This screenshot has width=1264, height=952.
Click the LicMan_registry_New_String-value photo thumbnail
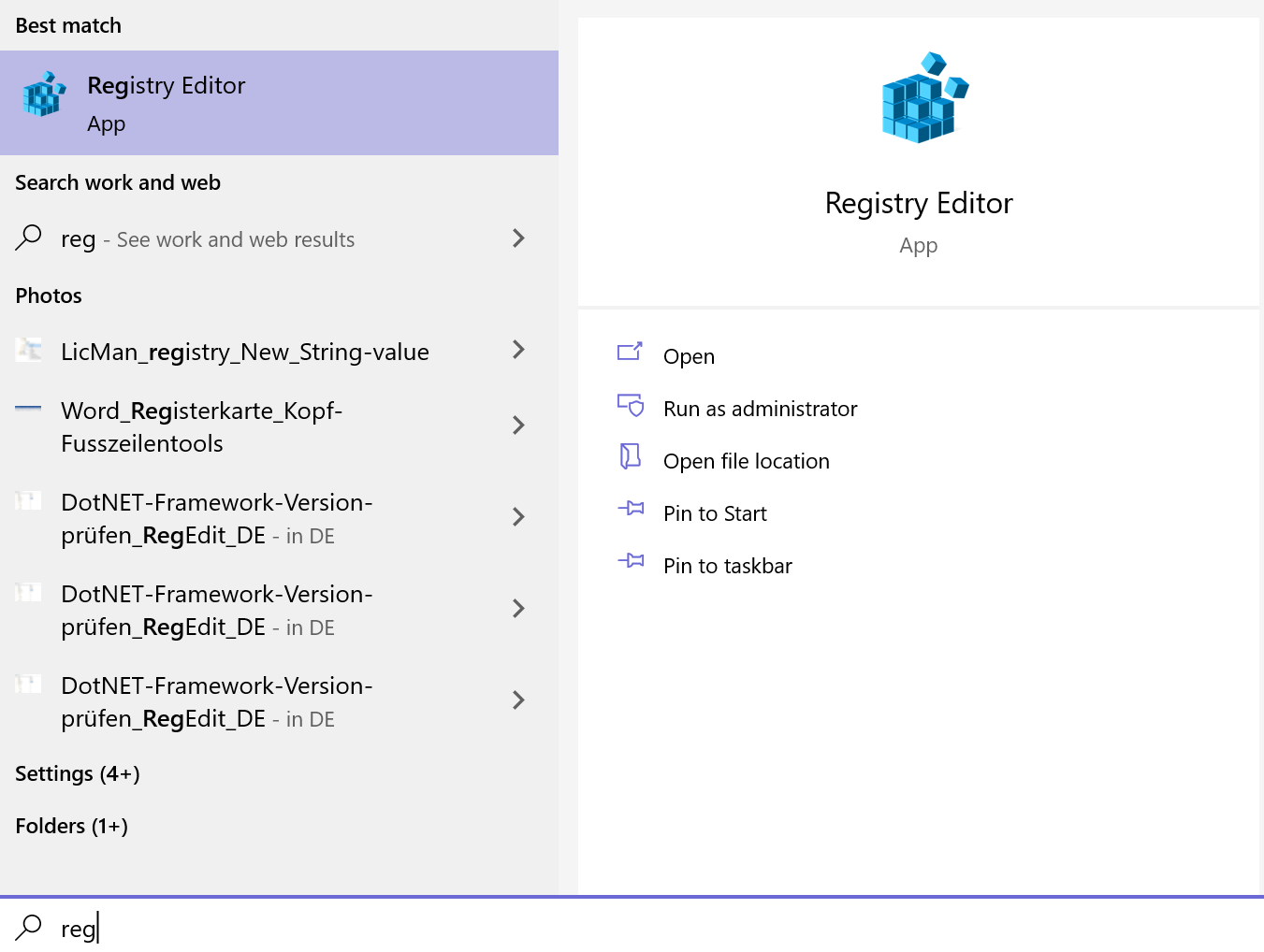coord(29,350)
